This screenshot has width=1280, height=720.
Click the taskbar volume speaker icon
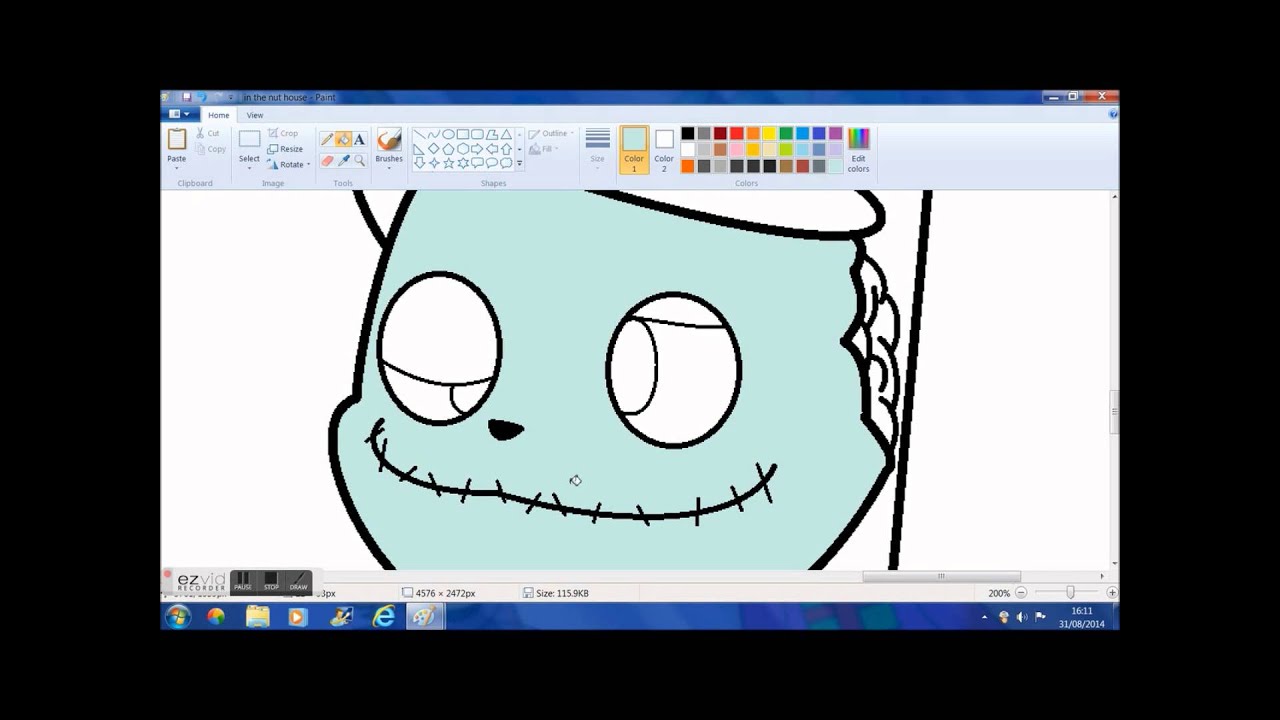coord(1021,617)
